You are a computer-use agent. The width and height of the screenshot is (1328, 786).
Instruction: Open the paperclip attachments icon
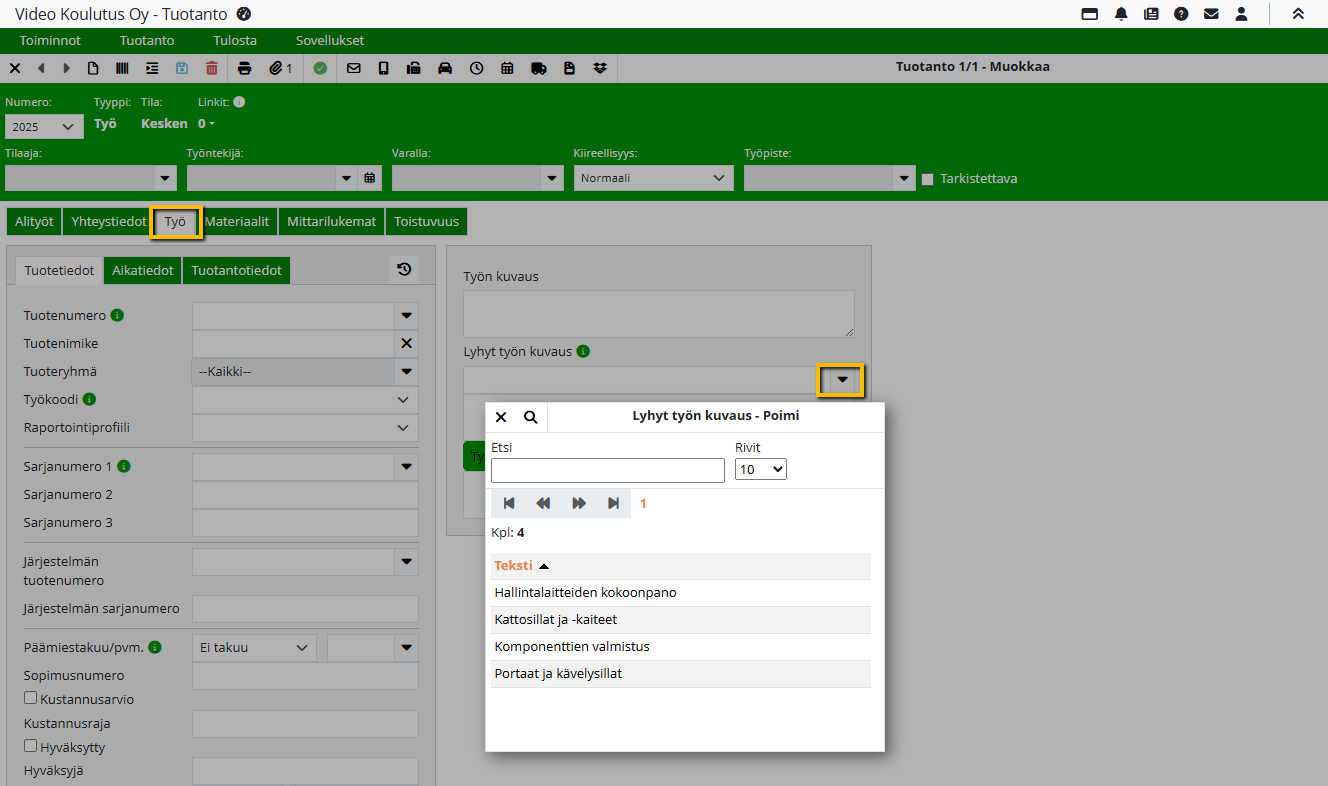click(x=280, y=68)
